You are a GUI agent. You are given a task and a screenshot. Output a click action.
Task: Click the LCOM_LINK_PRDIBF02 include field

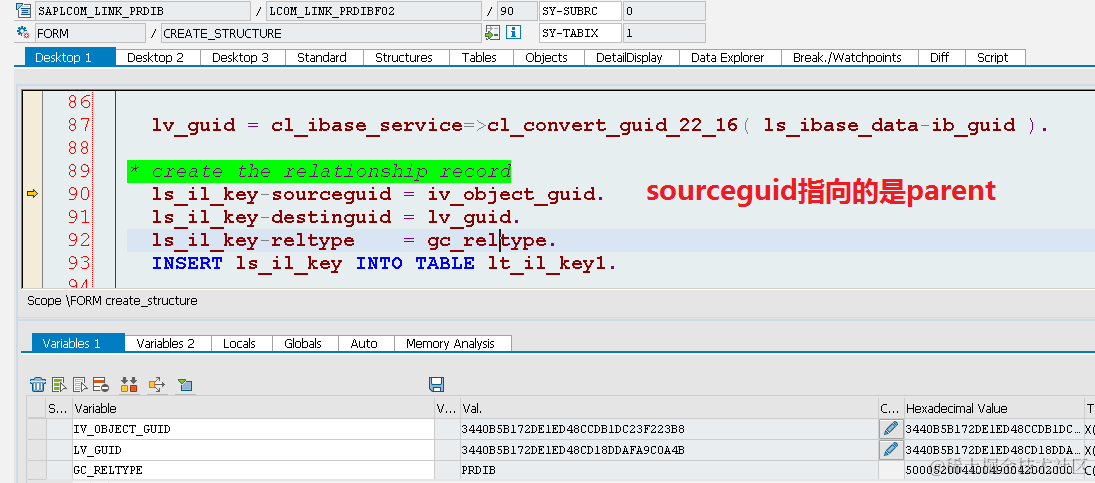click(x=374, y=11)
